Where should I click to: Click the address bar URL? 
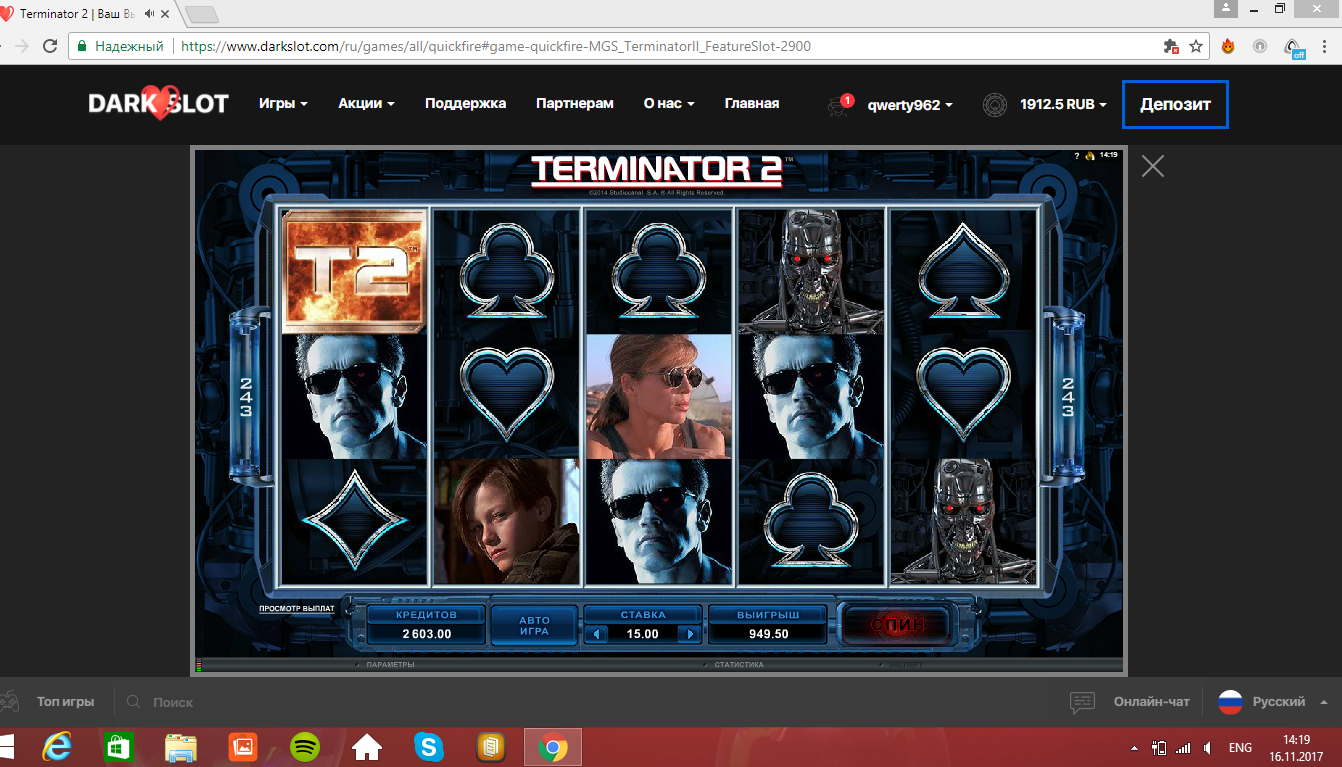496,46
